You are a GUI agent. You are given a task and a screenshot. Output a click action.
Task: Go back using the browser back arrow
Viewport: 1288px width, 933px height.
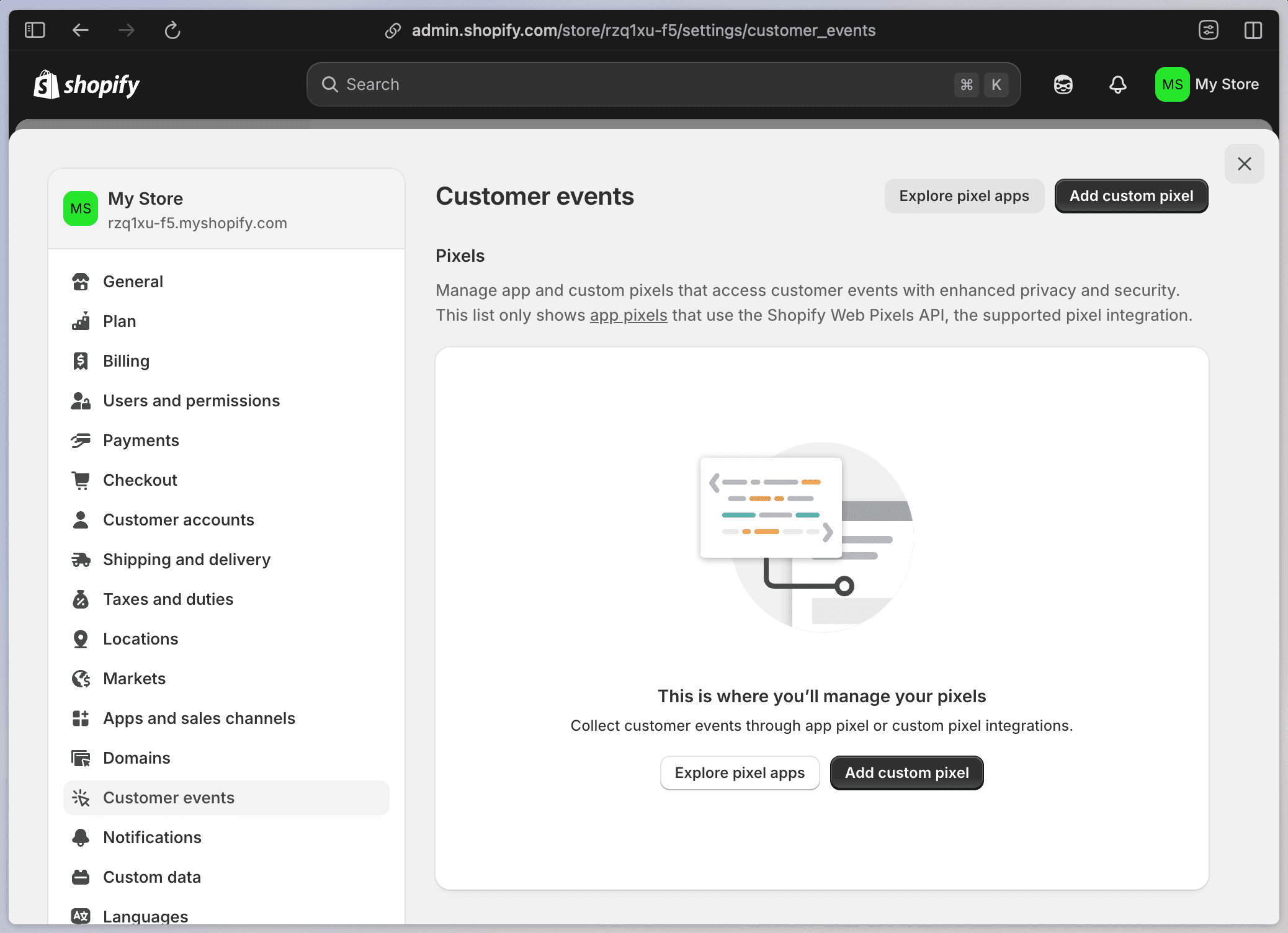(x=81, y=30)
